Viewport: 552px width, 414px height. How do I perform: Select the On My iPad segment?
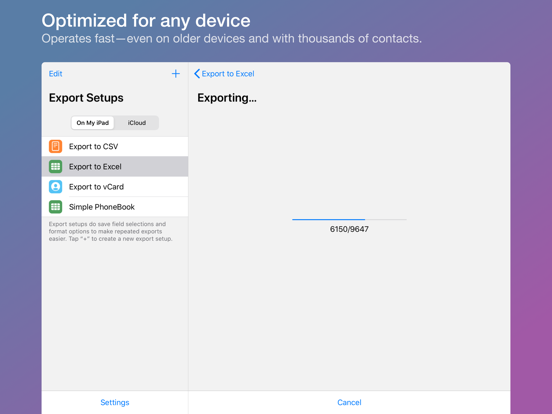(x=93, y=123)
